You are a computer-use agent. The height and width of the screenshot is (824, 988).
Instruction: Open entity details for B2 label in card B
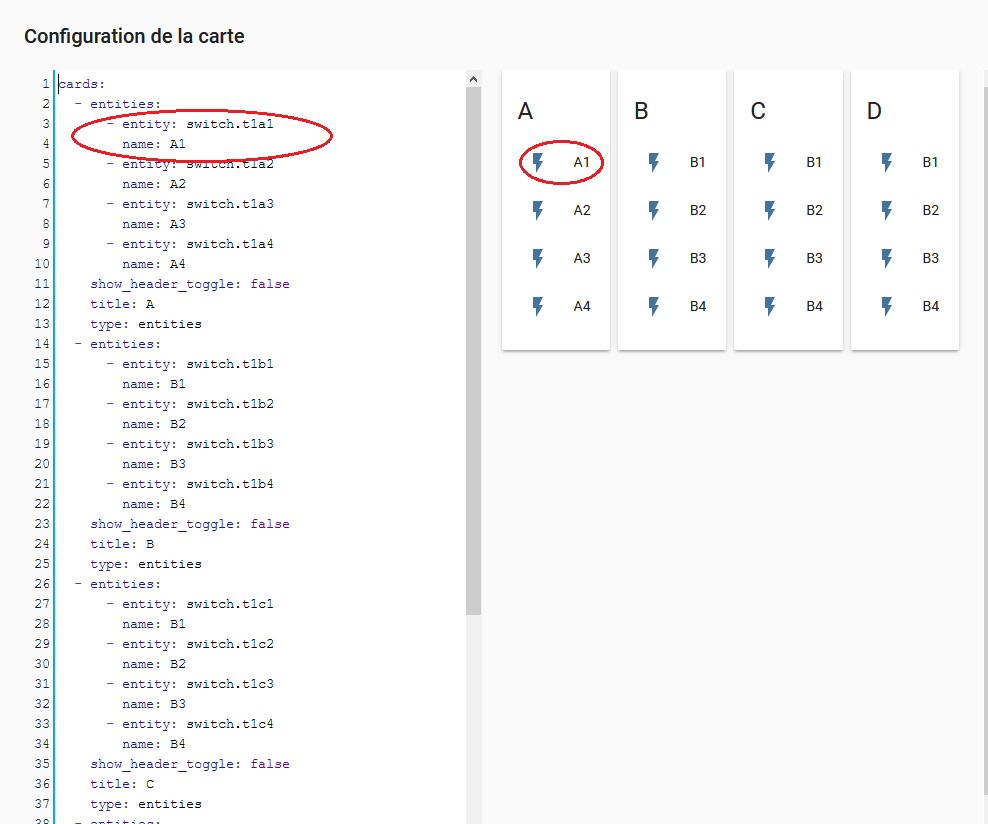[697, 210]
